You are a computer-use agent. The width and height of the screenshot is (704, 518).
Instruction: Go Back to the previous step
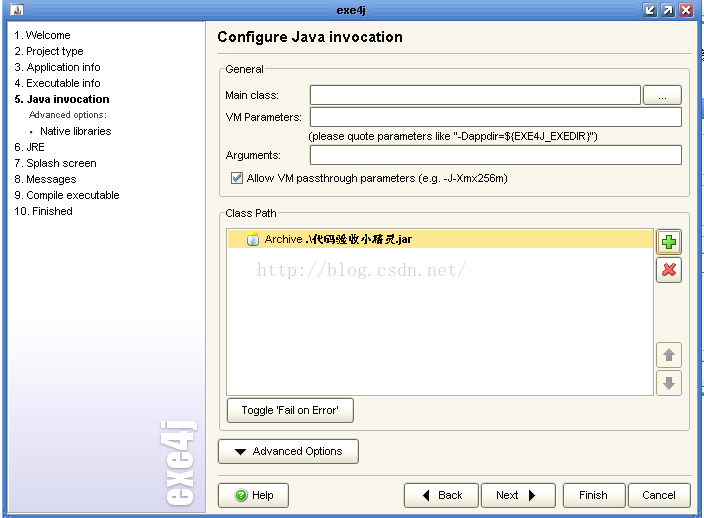441,495
